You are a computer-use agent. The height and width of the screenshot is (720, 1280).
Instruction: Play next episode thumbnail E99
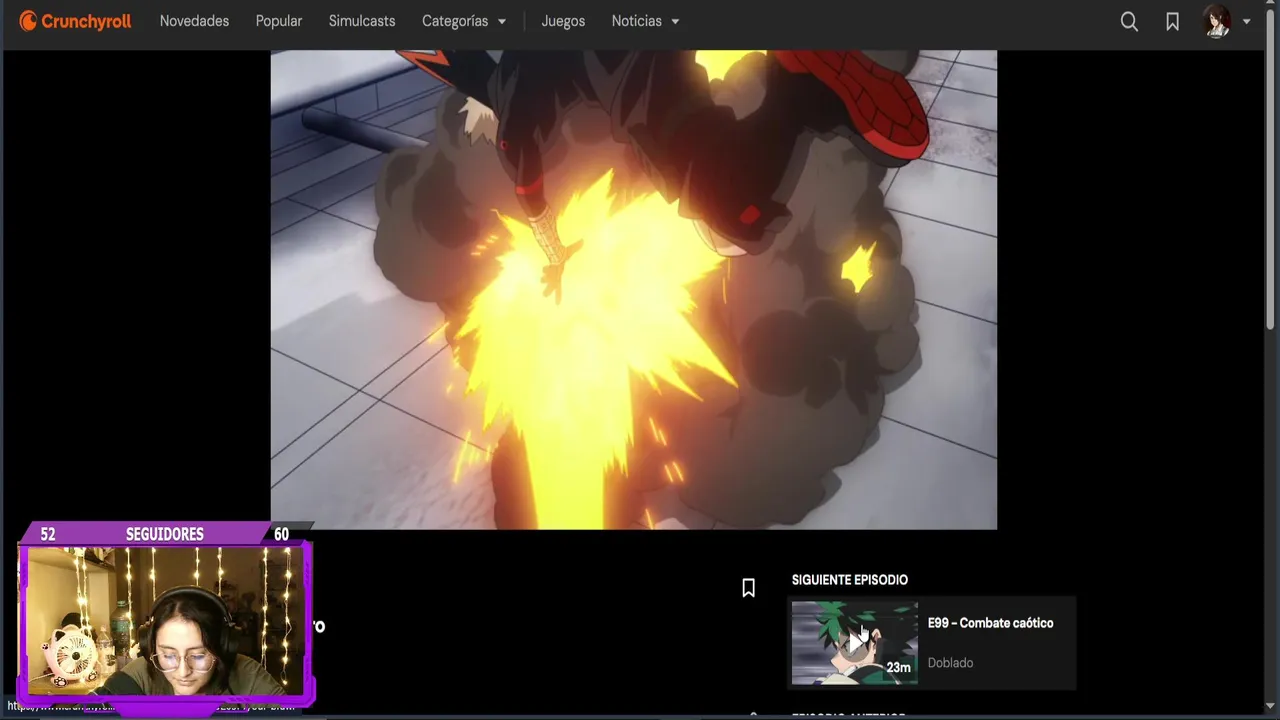point(854,643)
